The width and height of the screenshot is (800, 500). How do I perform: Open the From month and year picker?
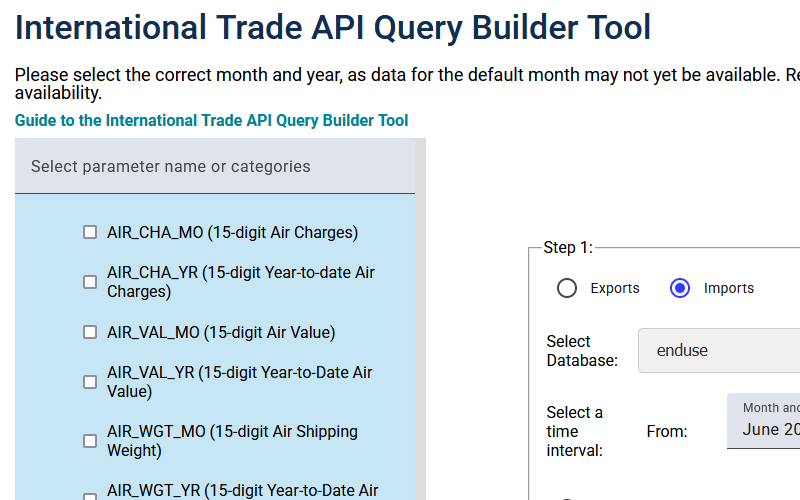pos(765,421)
